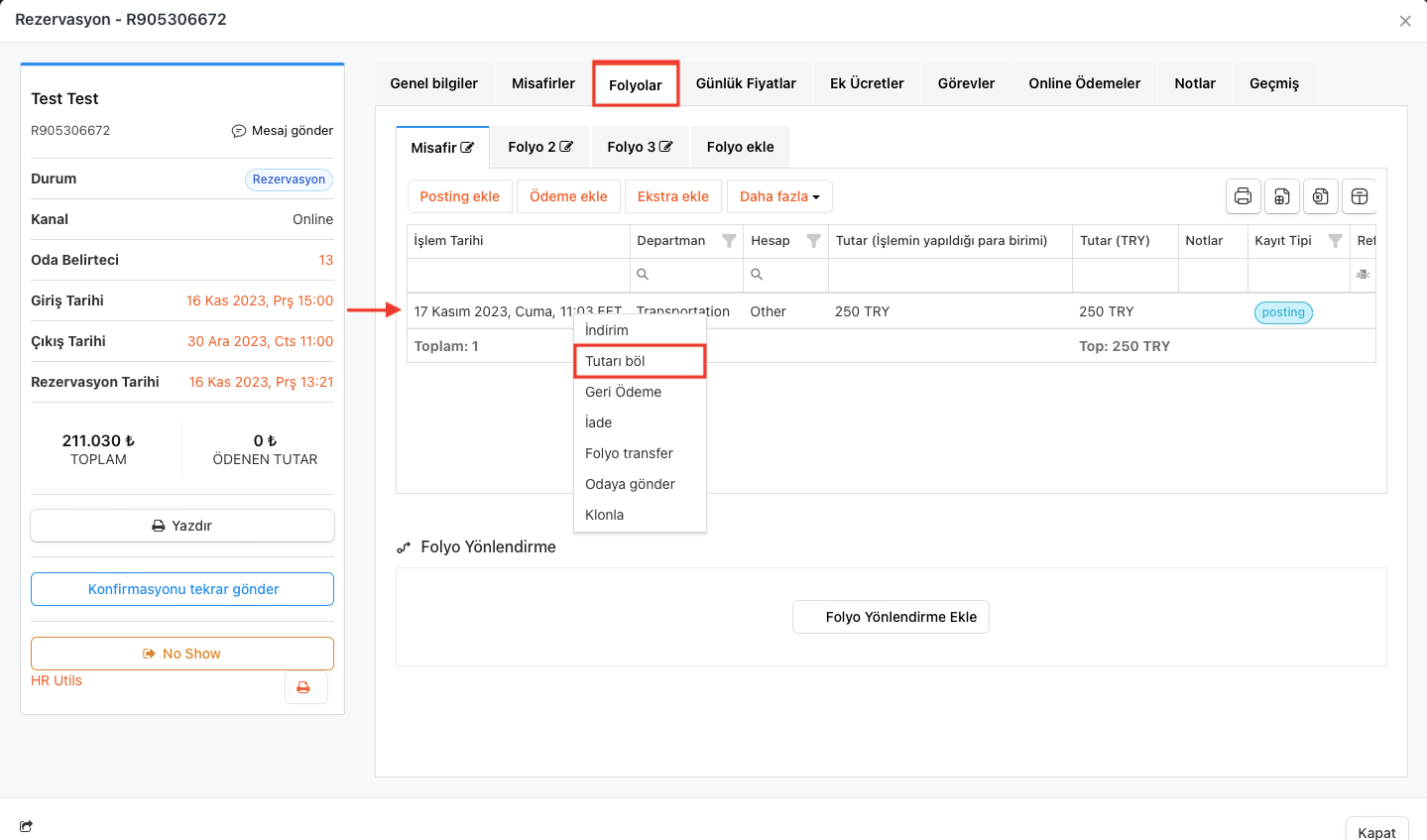This screenshot has width=1427, height=840.
Task: Open the column chooser table icon
Action: tap(1360, 196)
